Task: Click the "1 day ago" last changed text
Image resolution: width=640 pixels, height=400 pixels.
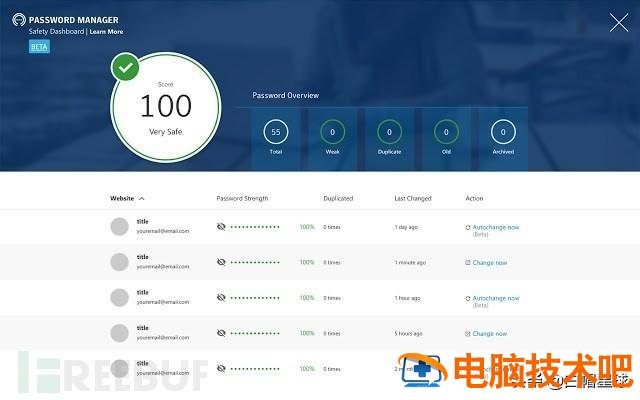Action: click(406, 227)
